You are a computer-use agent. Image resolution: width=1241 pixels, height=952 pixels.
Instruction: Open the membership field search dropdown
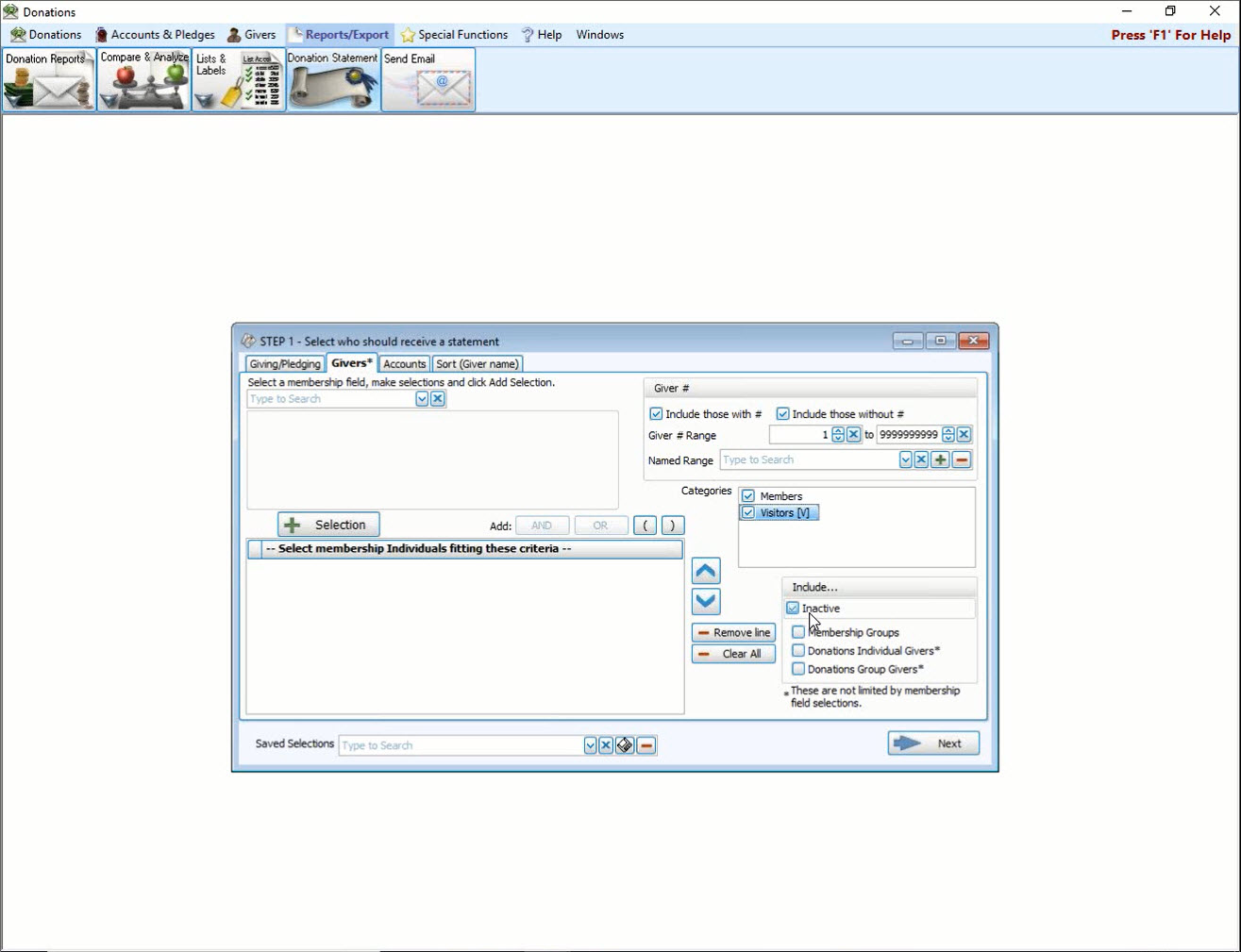[422, 399]
